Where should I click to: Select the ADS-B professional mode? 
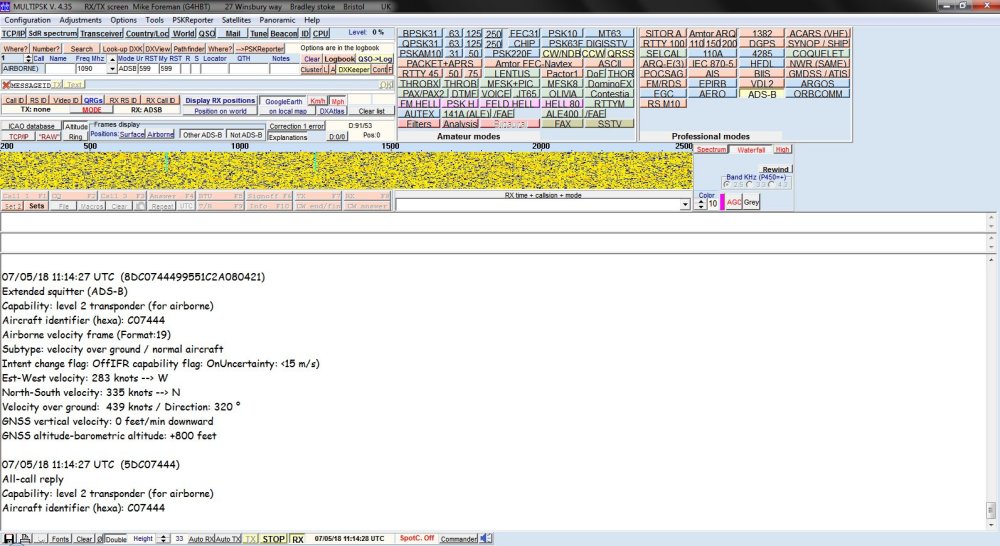pyautogui.click(x=762, y=94)
